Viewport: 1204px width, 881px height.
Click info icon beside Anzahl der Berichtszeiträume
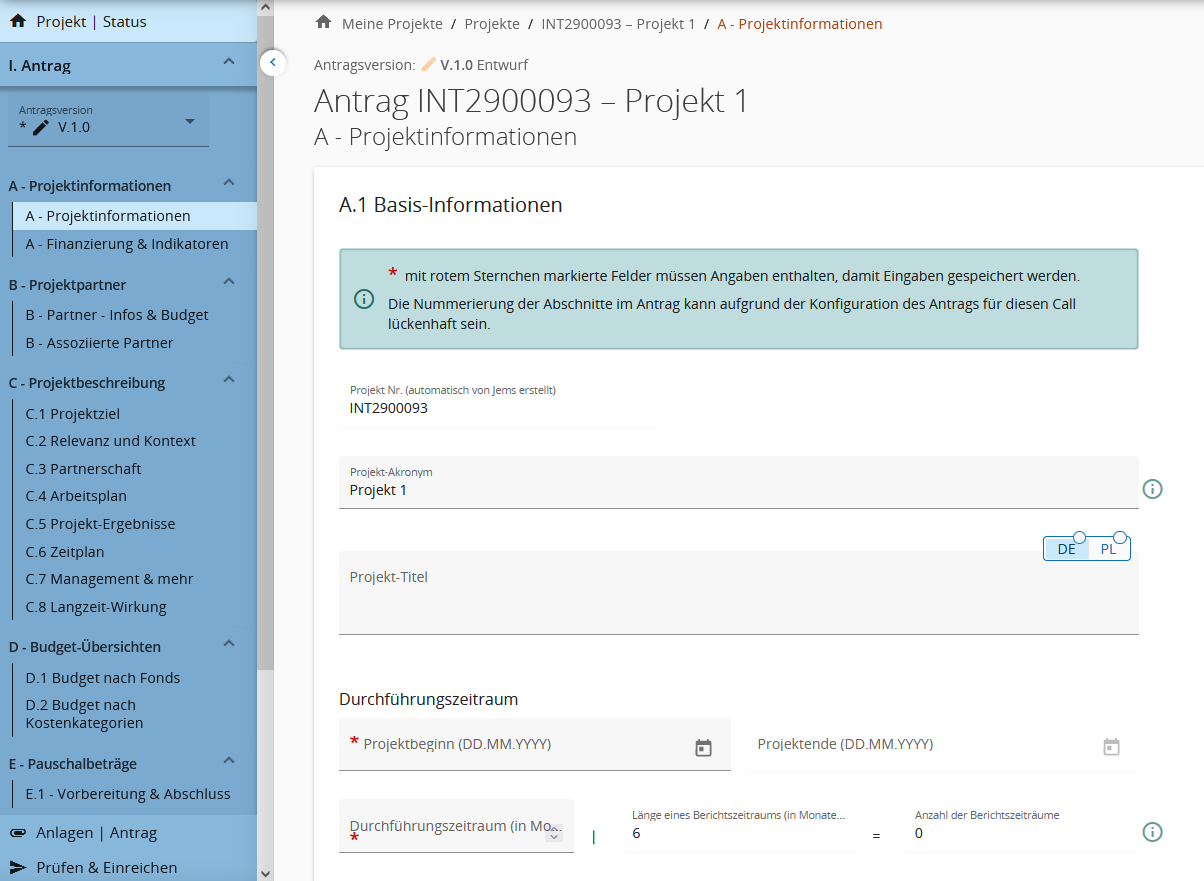tap(1152, 832)
